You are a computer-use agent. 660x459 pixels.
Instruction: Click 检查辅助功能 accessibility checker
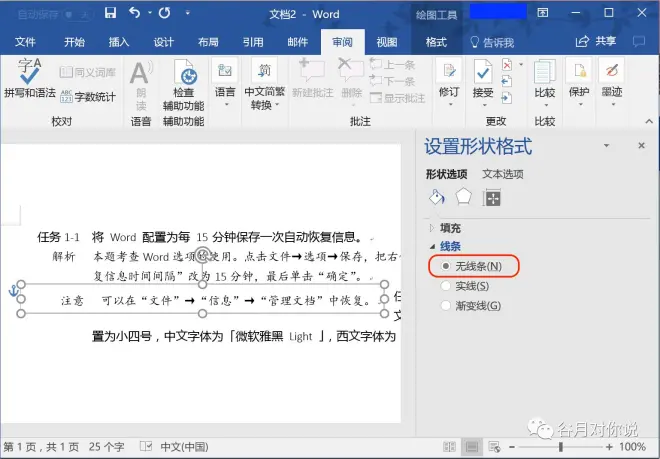(x=184, y=85)
